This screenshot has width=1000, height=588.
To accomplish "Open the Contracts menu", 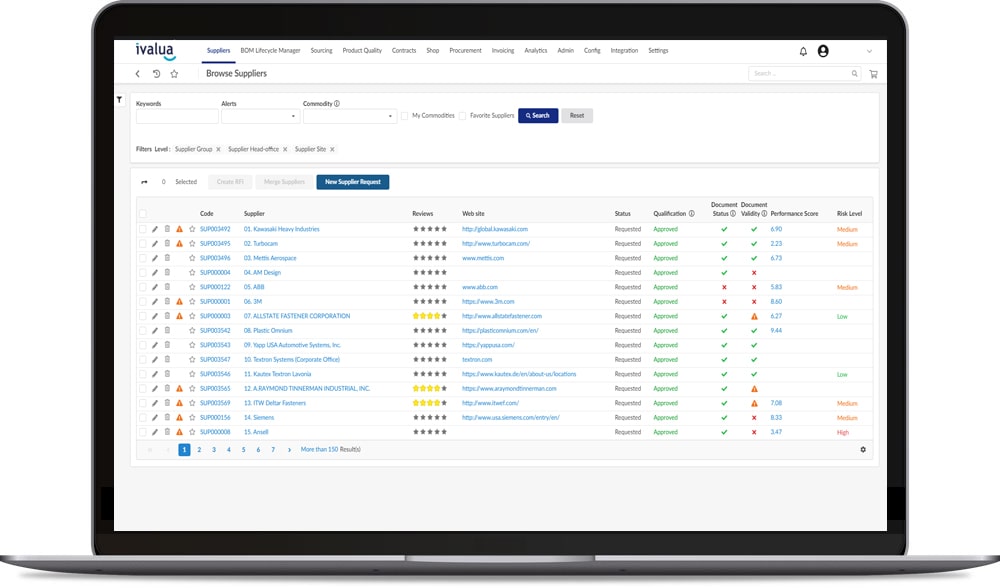I will 404,50.
